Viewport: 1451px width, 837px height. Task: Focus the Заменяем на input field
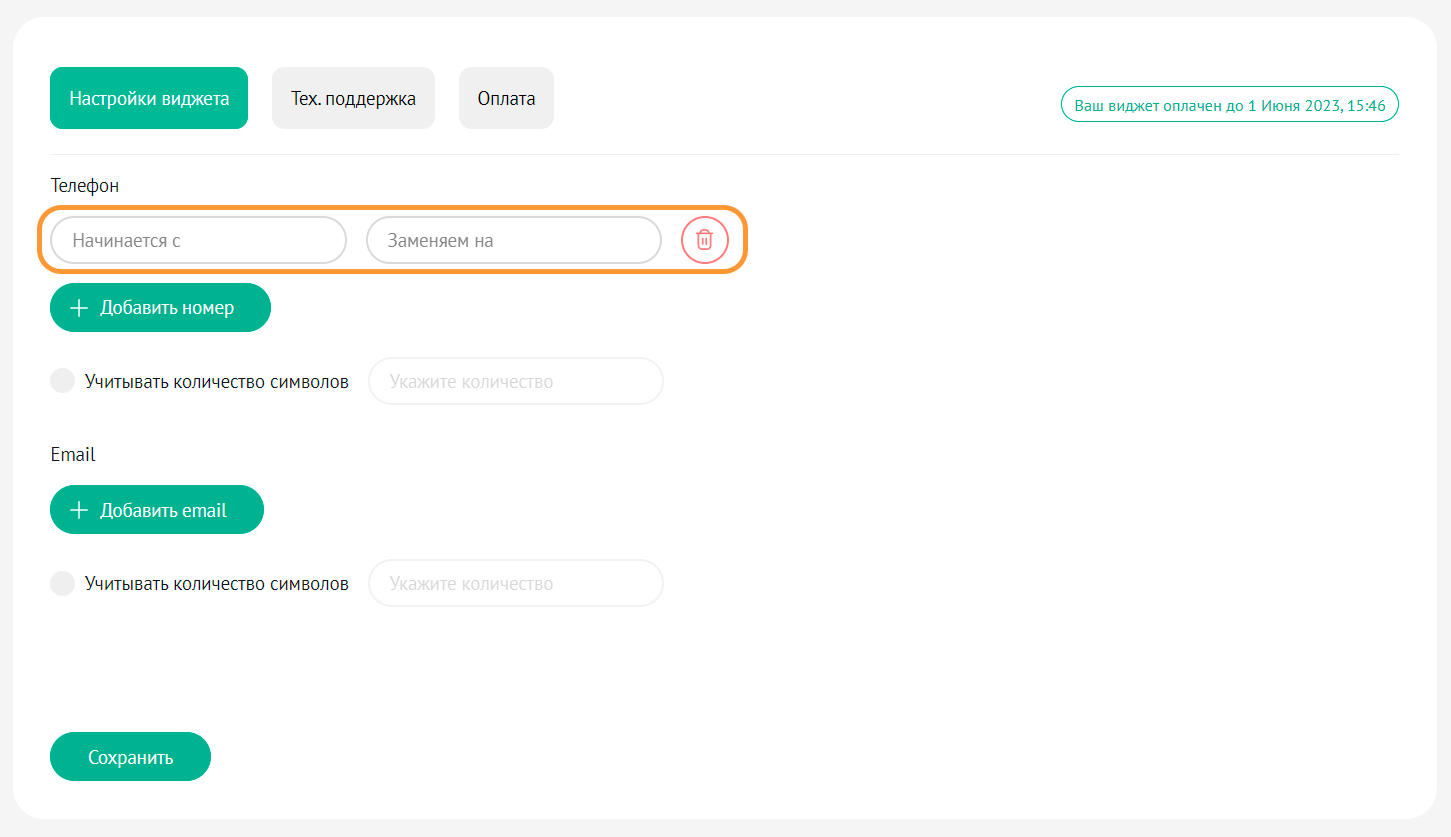[x=513, y=240]
